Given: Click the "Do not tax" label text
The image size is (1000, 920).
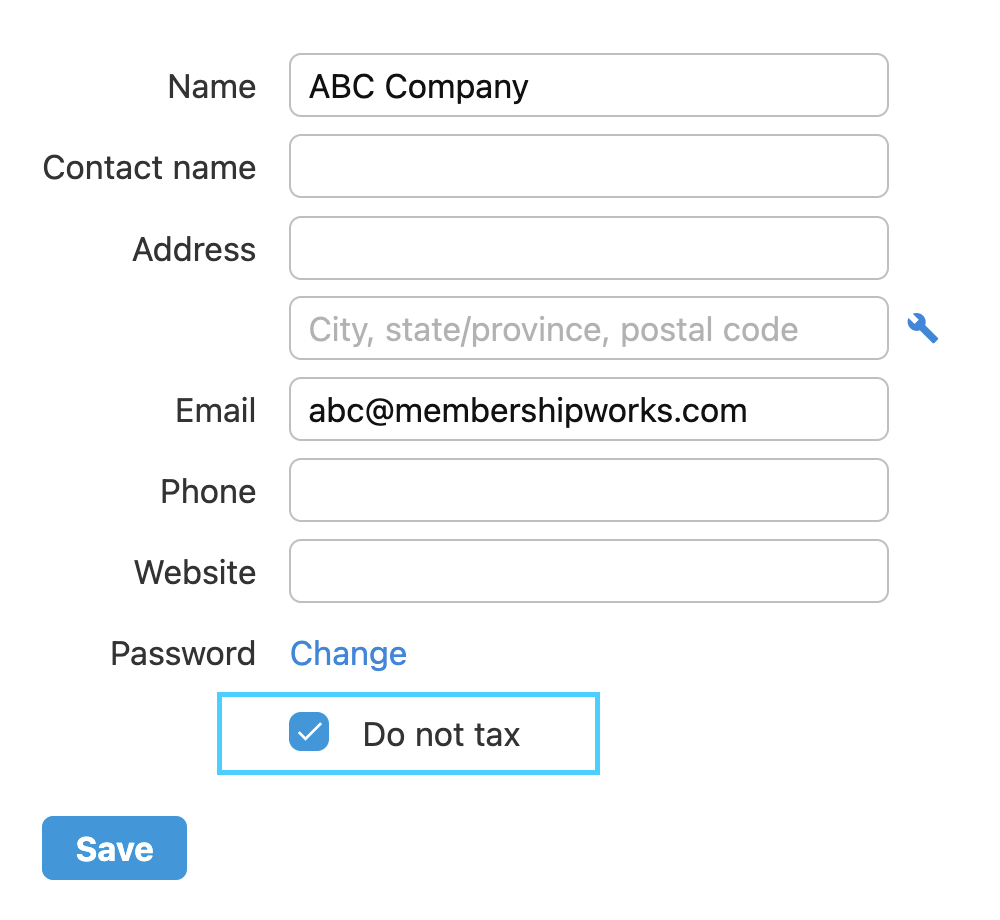Looking at the screenshot, I should pos(441,735).
